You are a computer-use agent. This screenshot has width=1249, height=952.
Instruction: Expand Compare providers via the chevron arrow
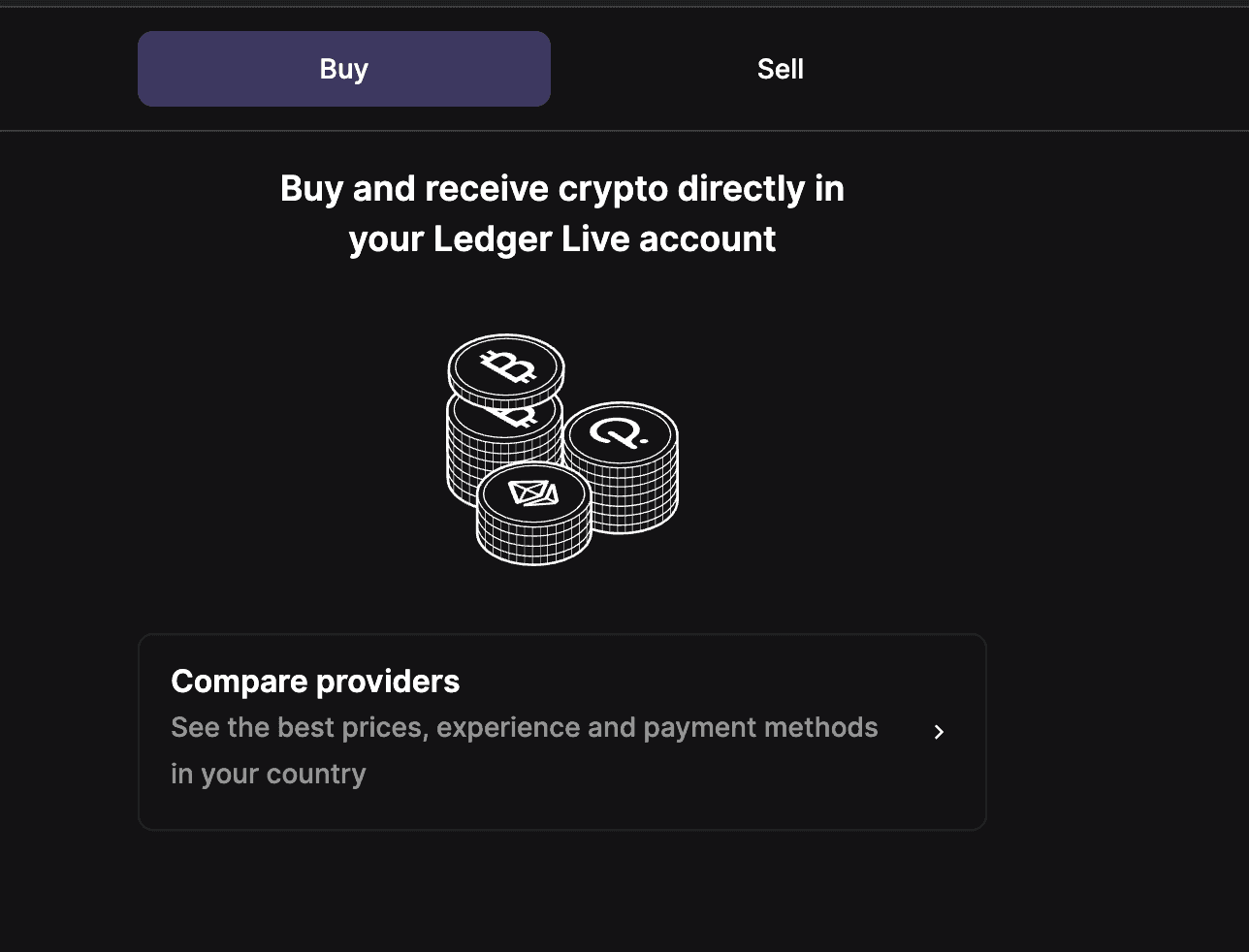pyautogui.click(x=938, y=732)
